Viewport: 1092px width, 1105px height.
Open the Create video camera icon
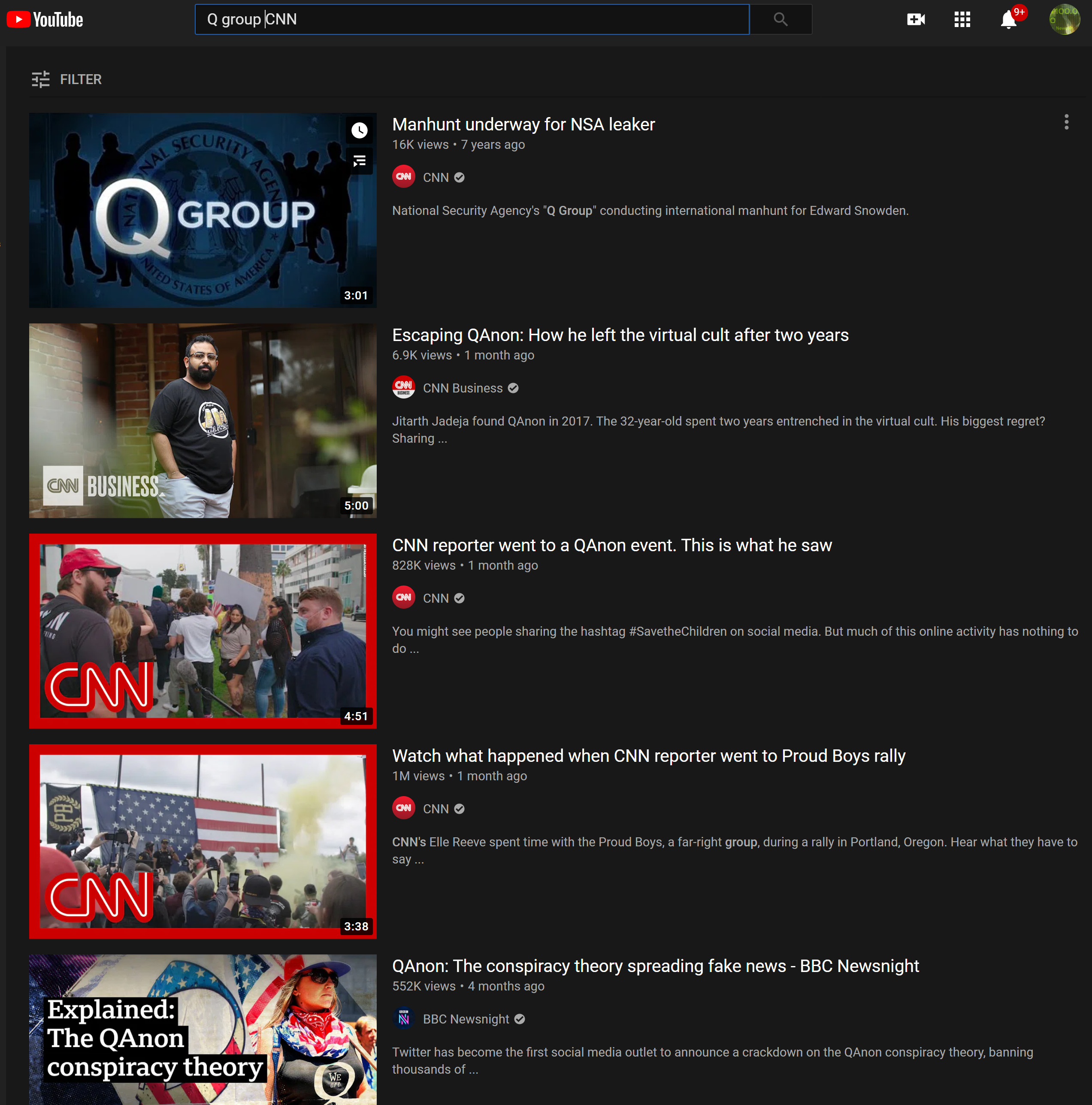[x=916, y=19]
